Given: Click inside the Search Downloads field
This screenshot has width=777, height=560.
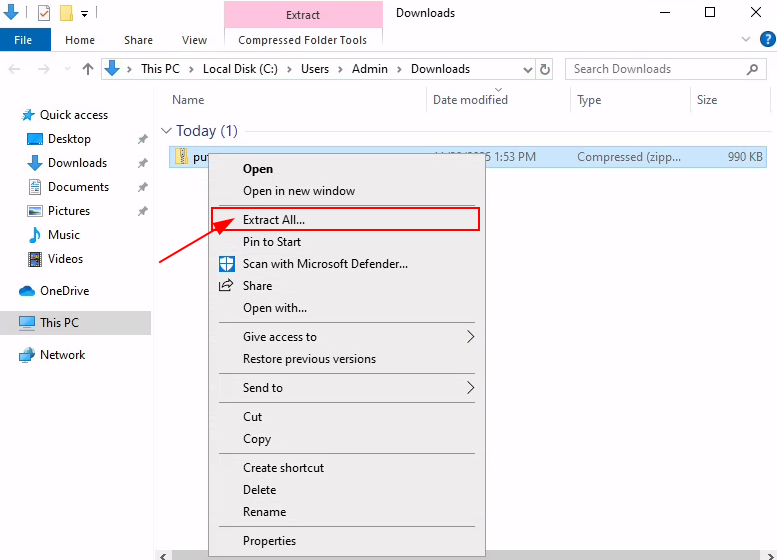Looking at the screenshot, I should pos(655,69).
